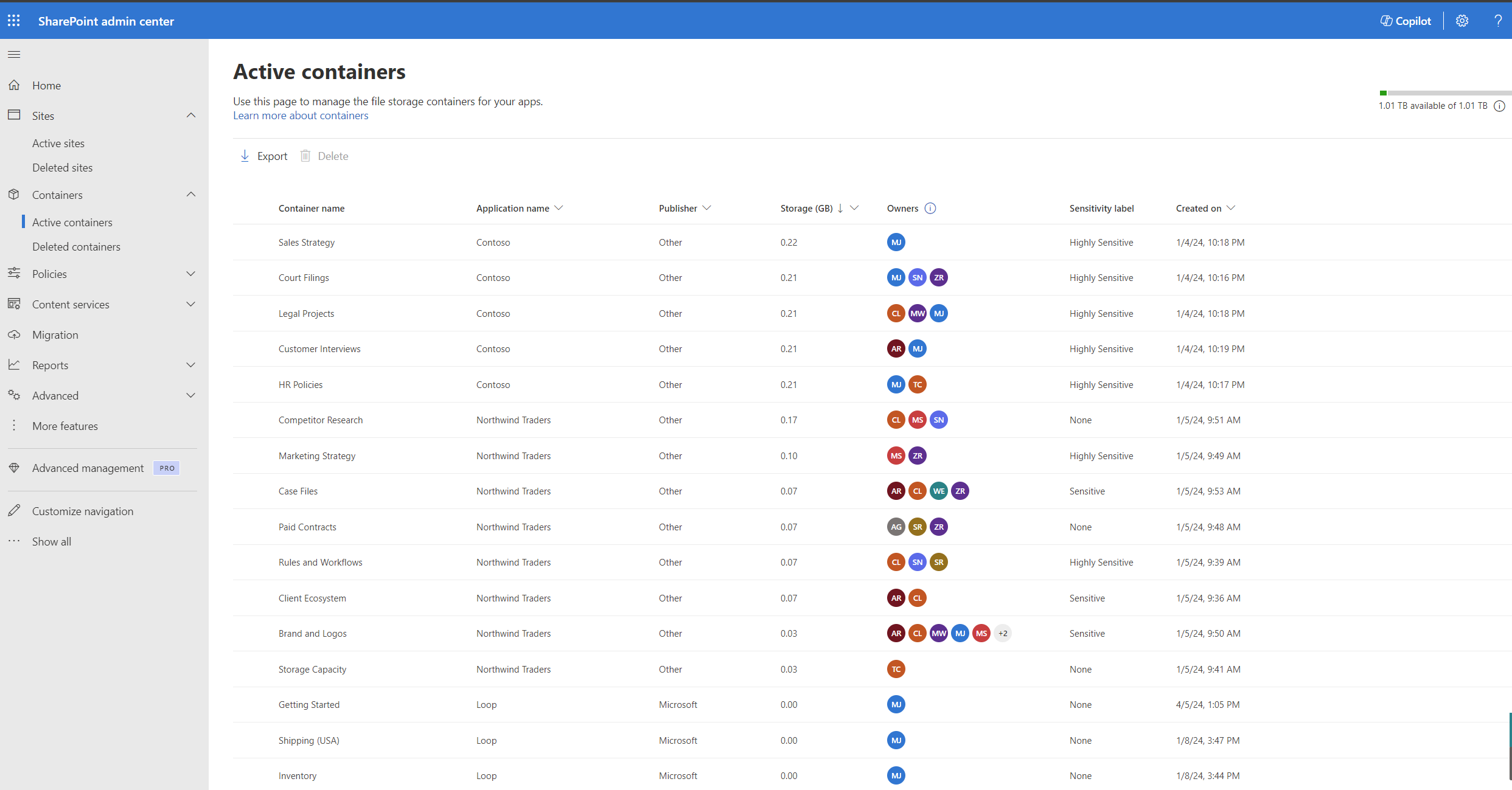The image size is (1512, 790).
Task: Sort by Publisher column dropdown
Action: [707, 208]
